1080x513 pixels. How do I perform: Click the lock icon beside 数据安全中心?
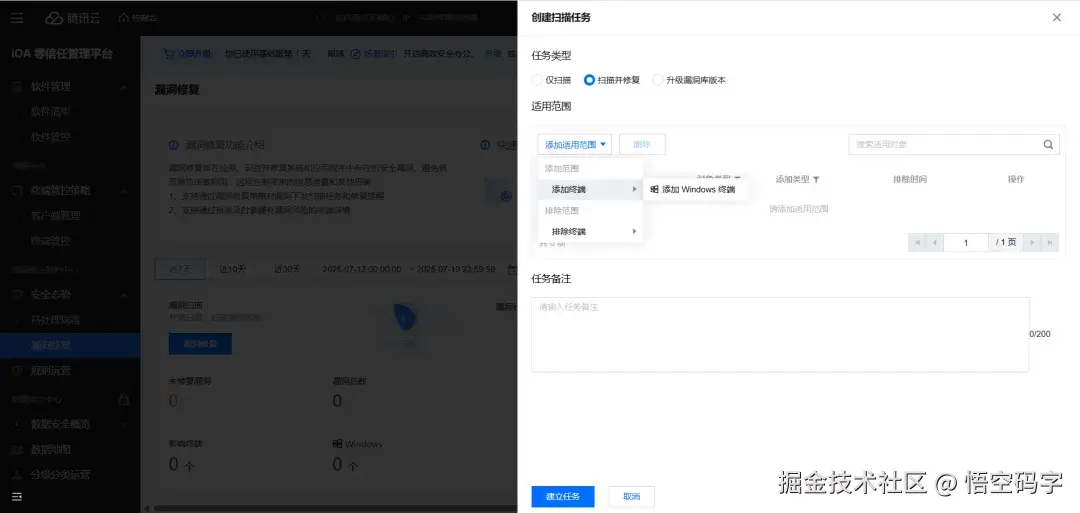[124, 399]
